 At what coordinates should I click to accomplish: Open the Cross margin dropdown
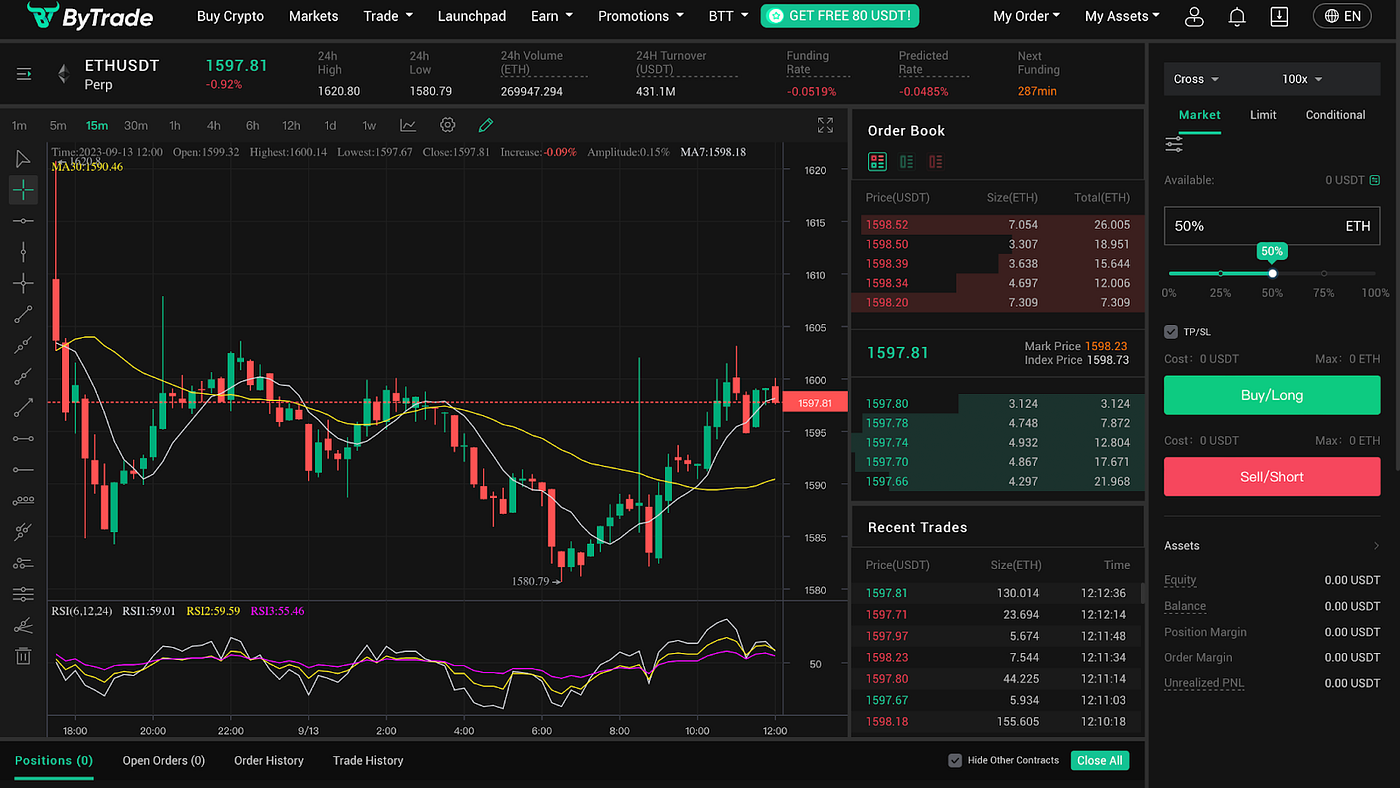(x=1195, y=79)
